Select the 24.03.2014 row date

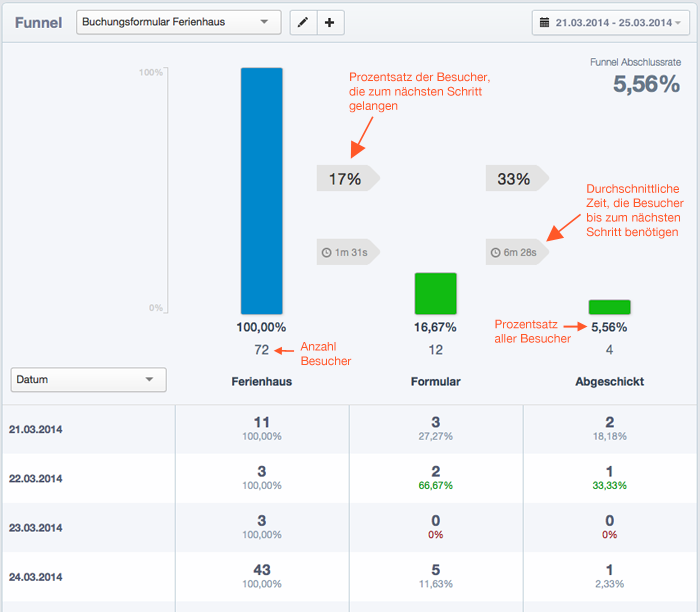coord(36,577)
